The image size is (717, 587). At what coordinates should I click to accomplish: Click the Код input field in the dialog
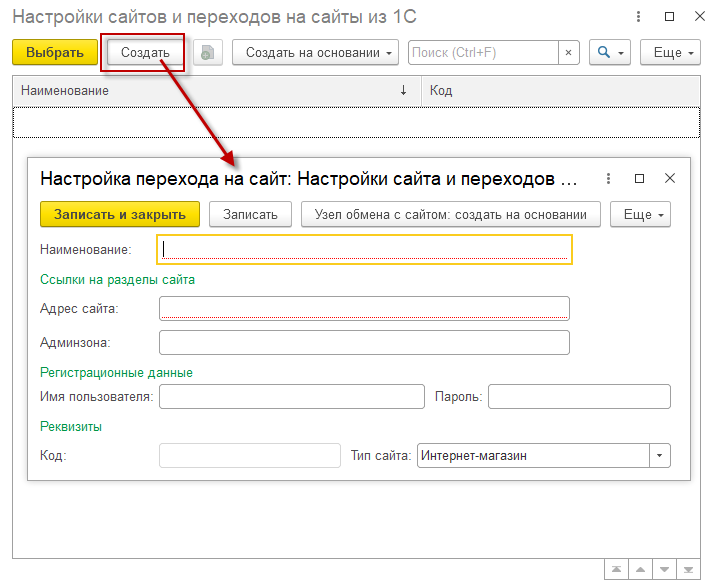pos(250,455)
